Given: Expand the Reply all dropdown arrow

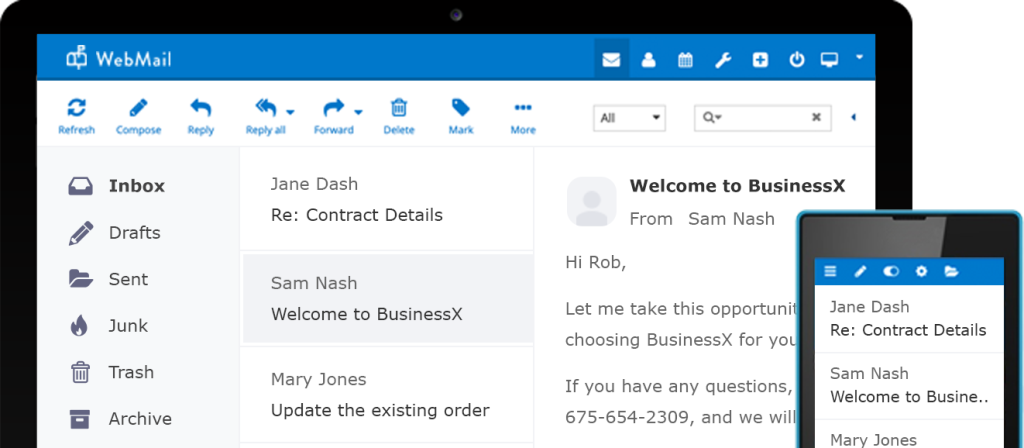Looking at the screenshot, I should (x=290, y=112).
